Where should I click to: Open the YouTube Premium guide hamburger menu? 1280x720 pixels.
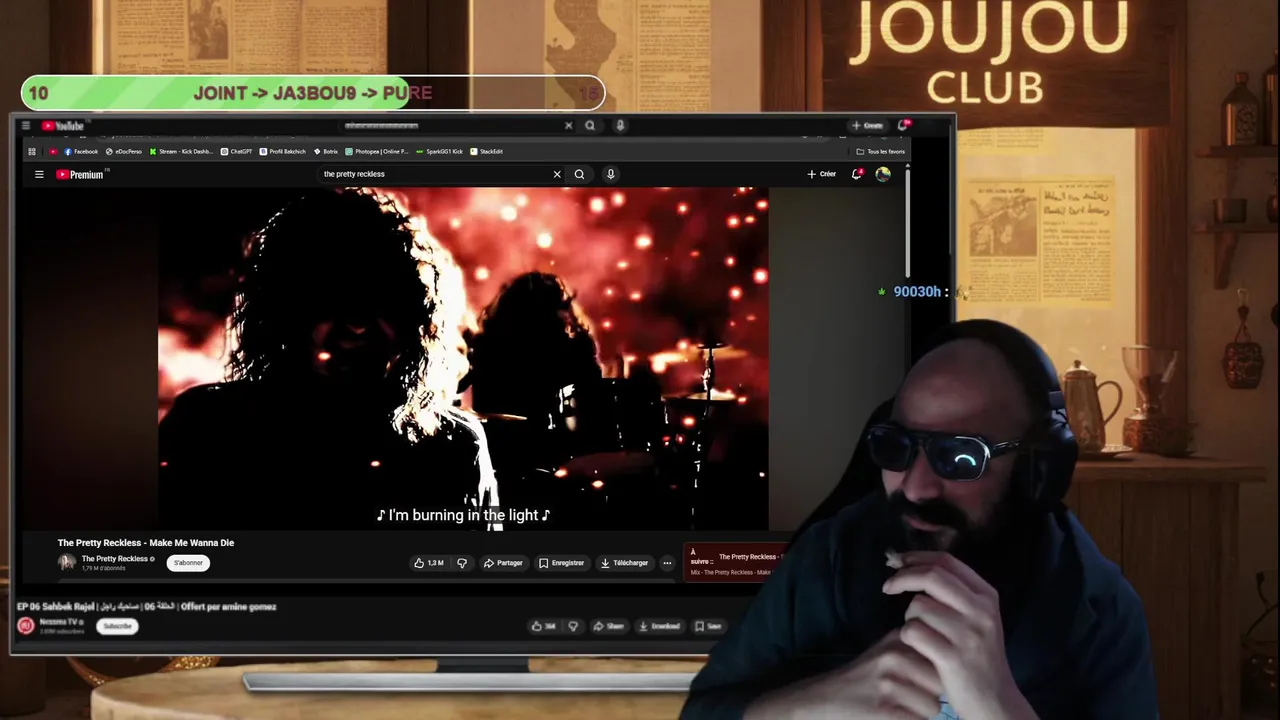(x=39, y=174)
